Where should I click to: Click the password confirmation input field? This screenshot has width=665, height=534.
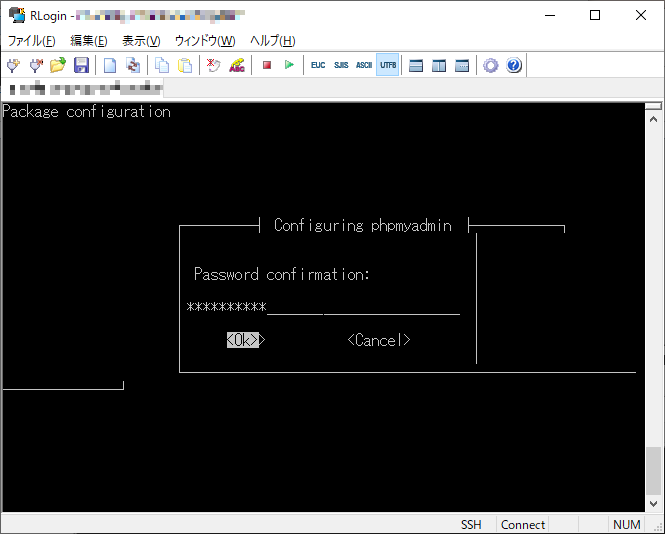(x=323, y=307)
